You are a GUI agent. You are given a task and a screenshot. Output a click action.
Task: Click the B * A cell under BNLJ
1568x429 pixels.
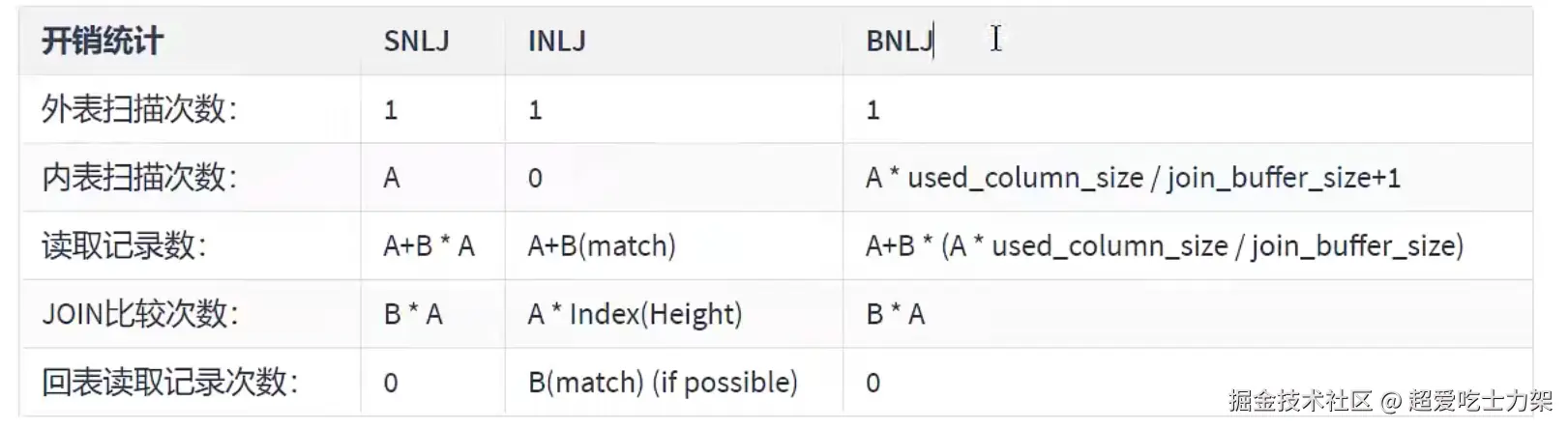[895, 314]
